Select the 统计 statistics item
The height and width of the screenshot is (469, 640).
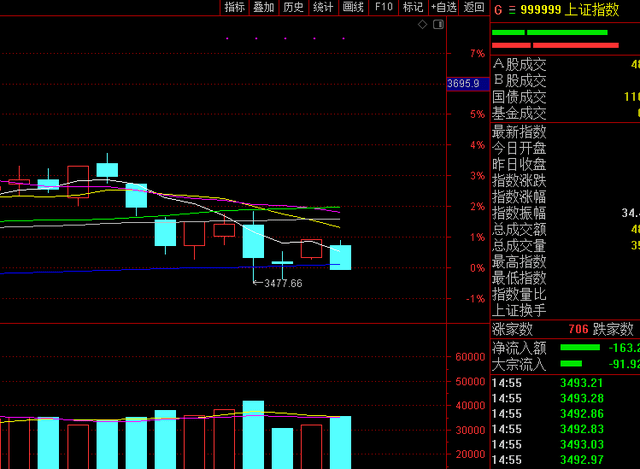pyautogui.click(x=323, y=7)
